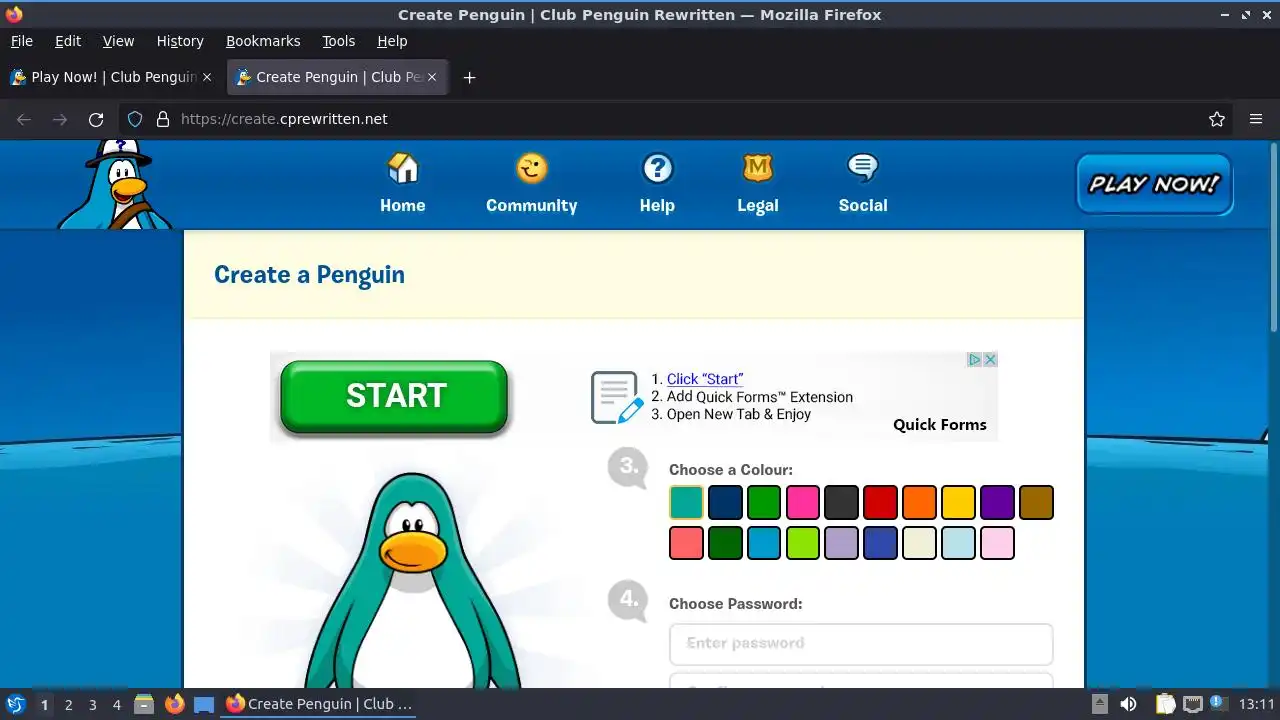Image resolution: width=1280 pixels, height=720 pixels.
Task: Open the Tools menu
Action: 338,41
